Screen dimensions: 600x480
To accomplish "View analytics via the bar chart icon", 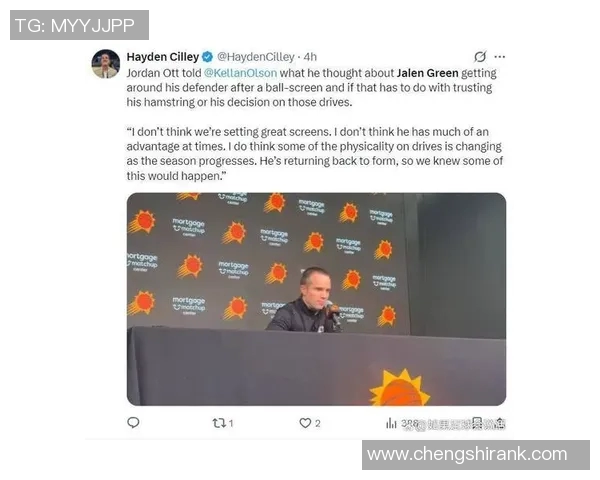I will (x=391, y=423).
